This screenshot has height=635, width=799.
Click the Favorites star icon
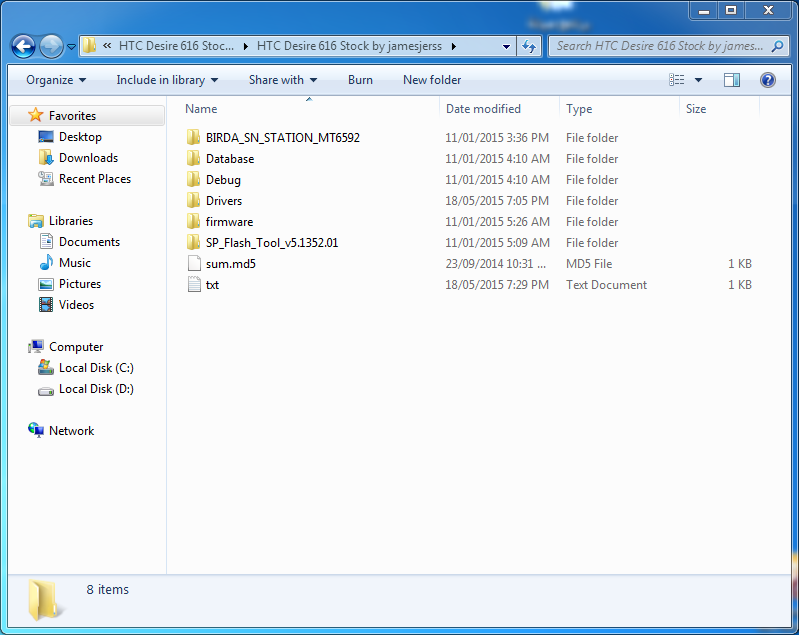point(36,115)
